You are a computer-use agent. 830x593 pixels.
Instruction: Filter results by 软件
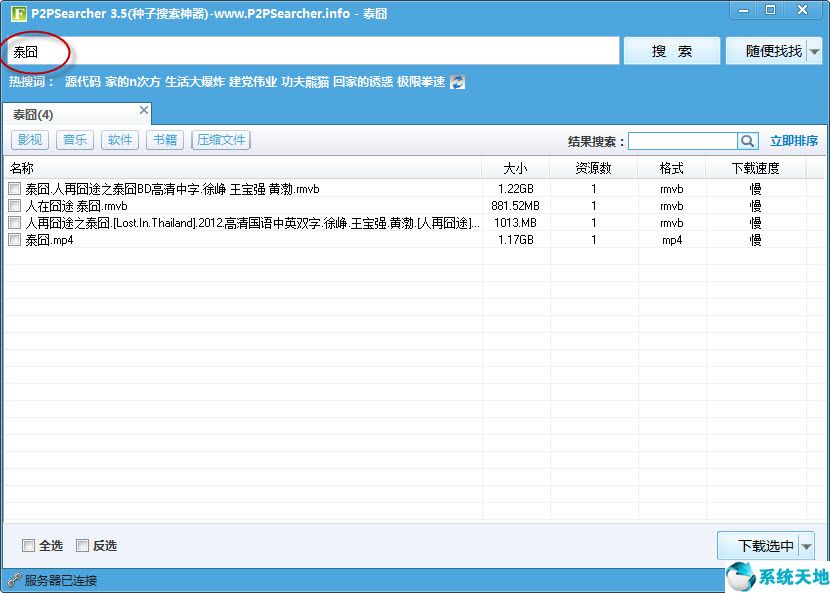coord(120,140)
